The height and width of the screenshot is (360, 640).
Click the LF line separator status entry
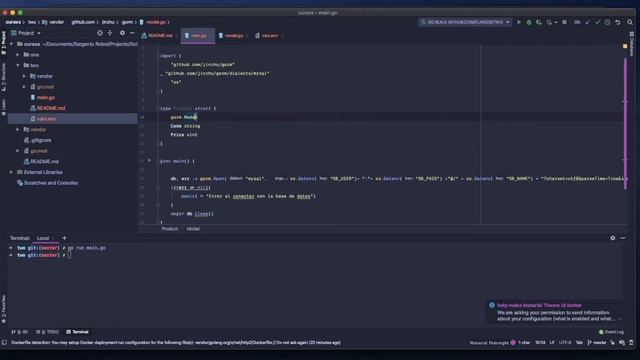coord(552,343)
